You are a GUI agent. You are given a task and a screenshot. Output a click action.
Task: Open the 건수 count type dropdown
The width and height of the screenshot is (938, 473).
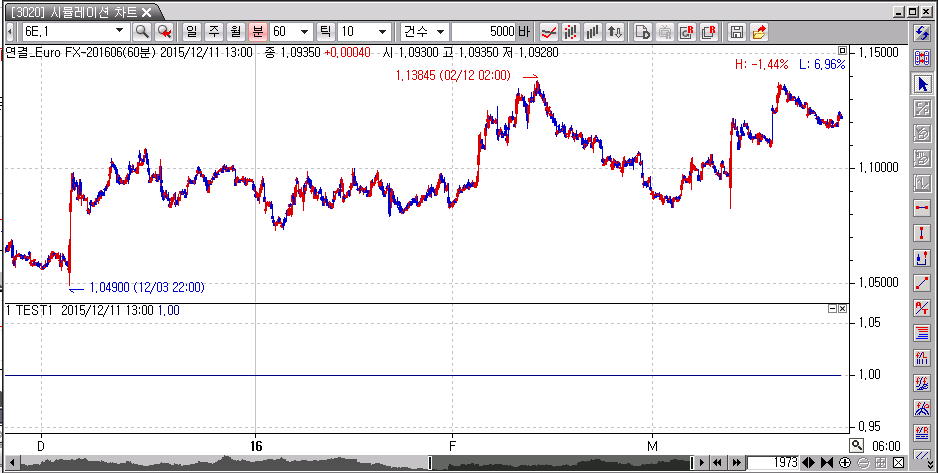click(x=440, y=32)
